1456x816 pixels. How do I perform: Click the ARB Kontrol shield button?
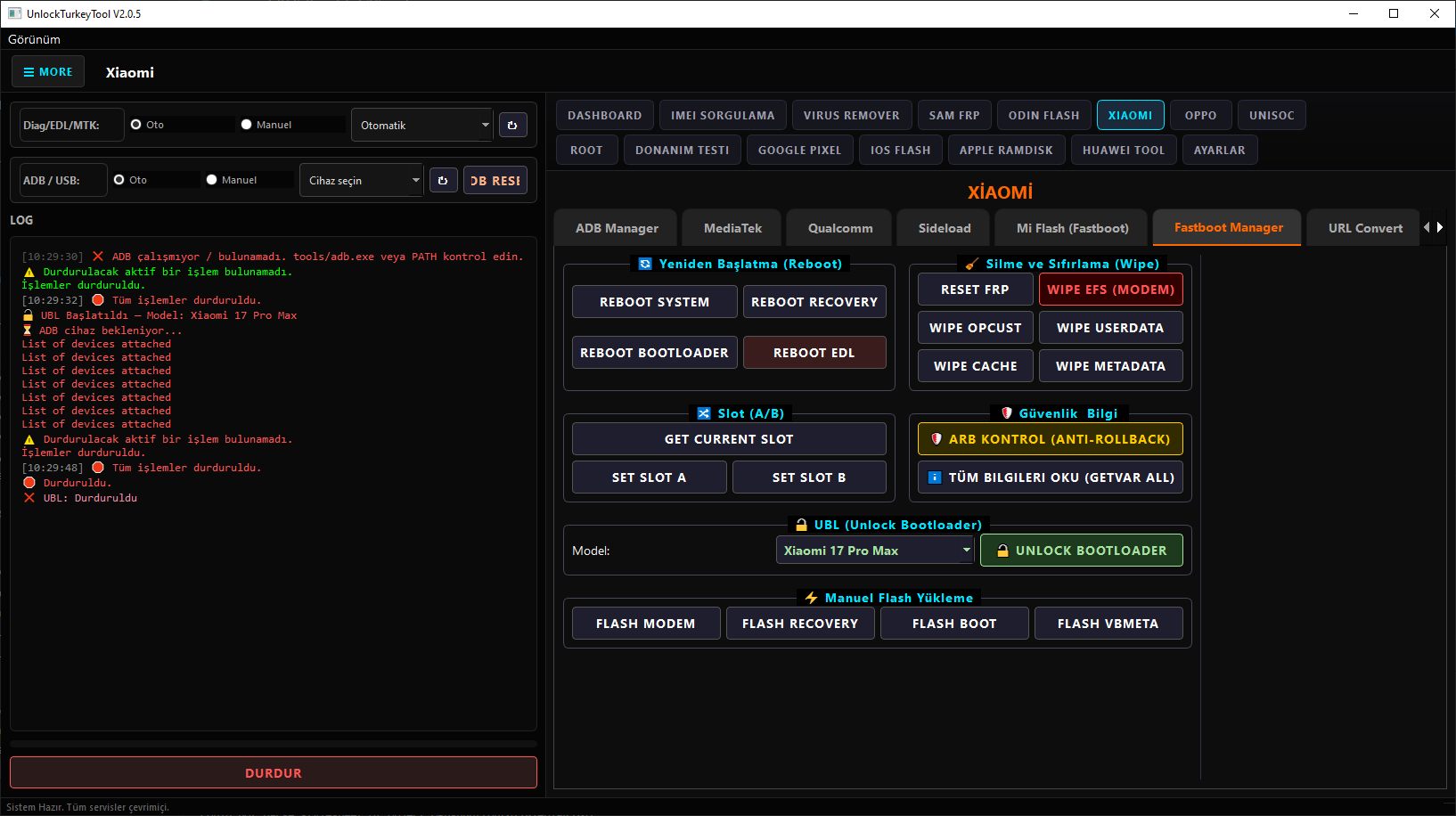tap(1050, 439)
